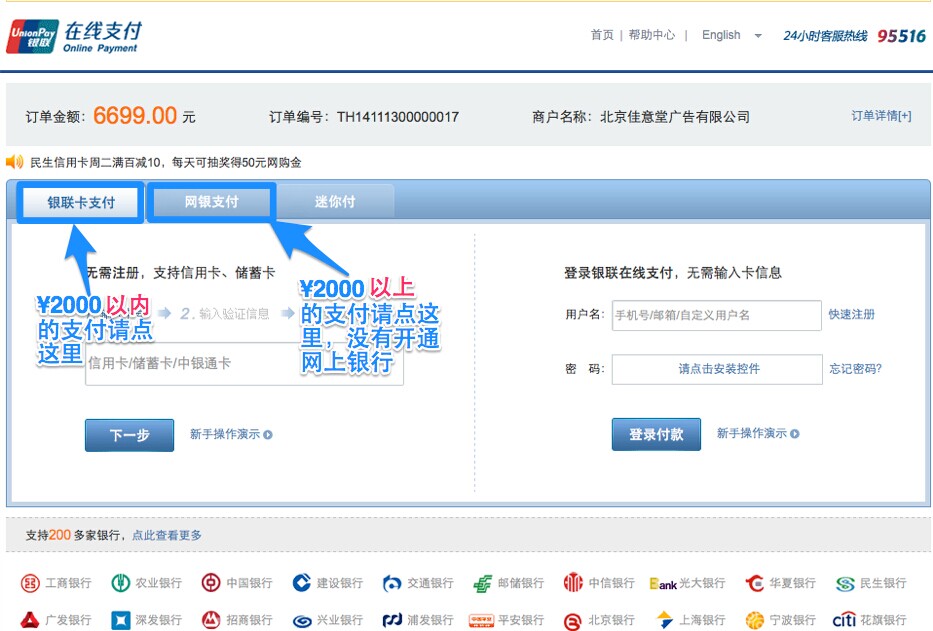The height and width of the screenshot is (631, 933).
Task: Select the 深发银行 bank icon
Action: 121,620
